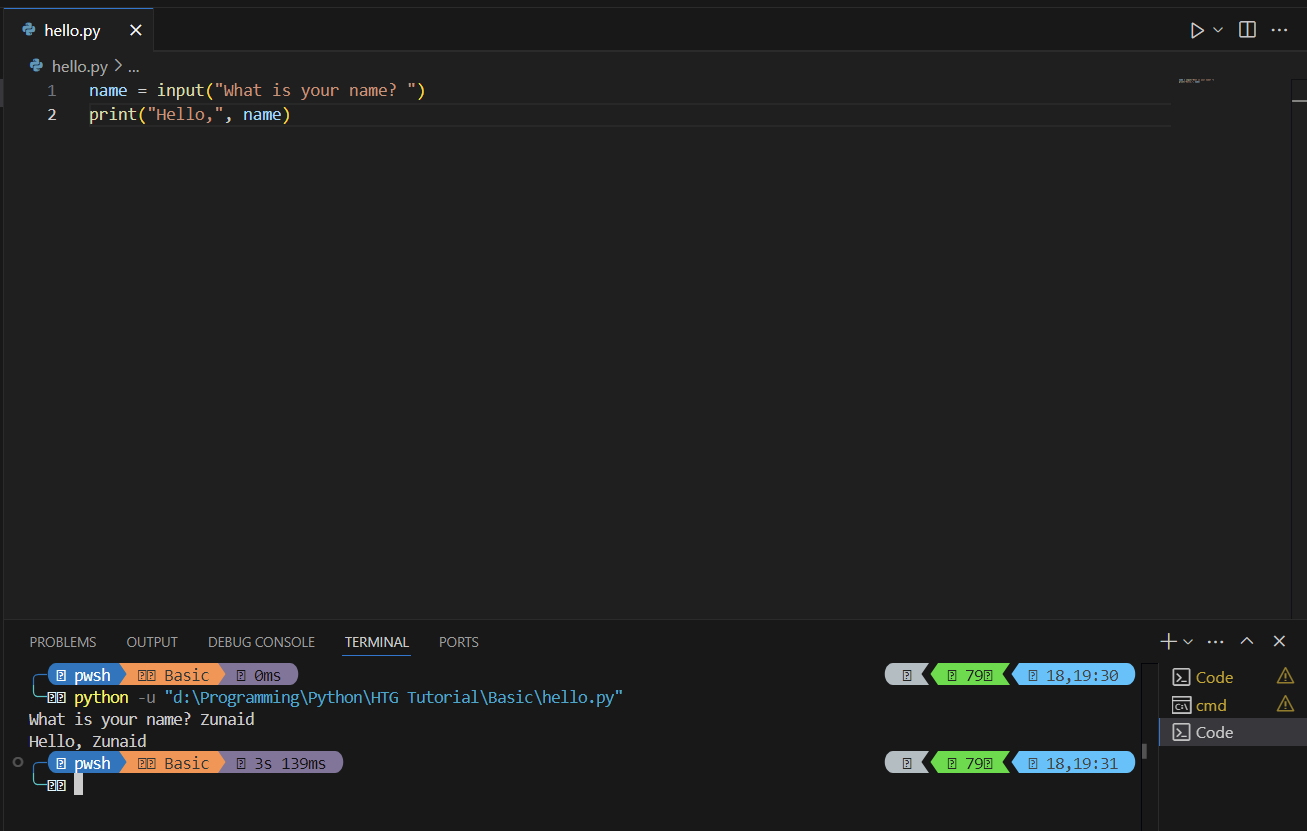Screen dimensions: 1307x831
Task: Open the OUTPUT panel tab
Action: (x=152, y=642)
